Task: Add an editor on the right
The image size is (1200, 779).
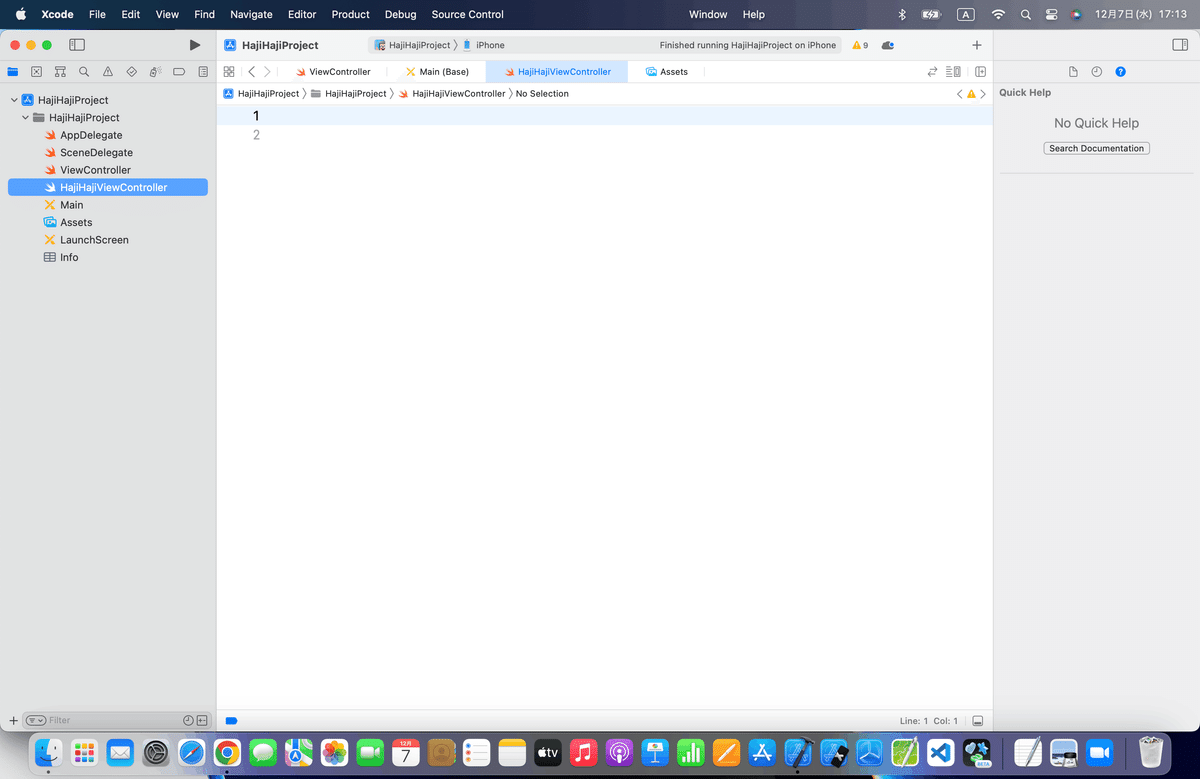Action: coord(980,72)
